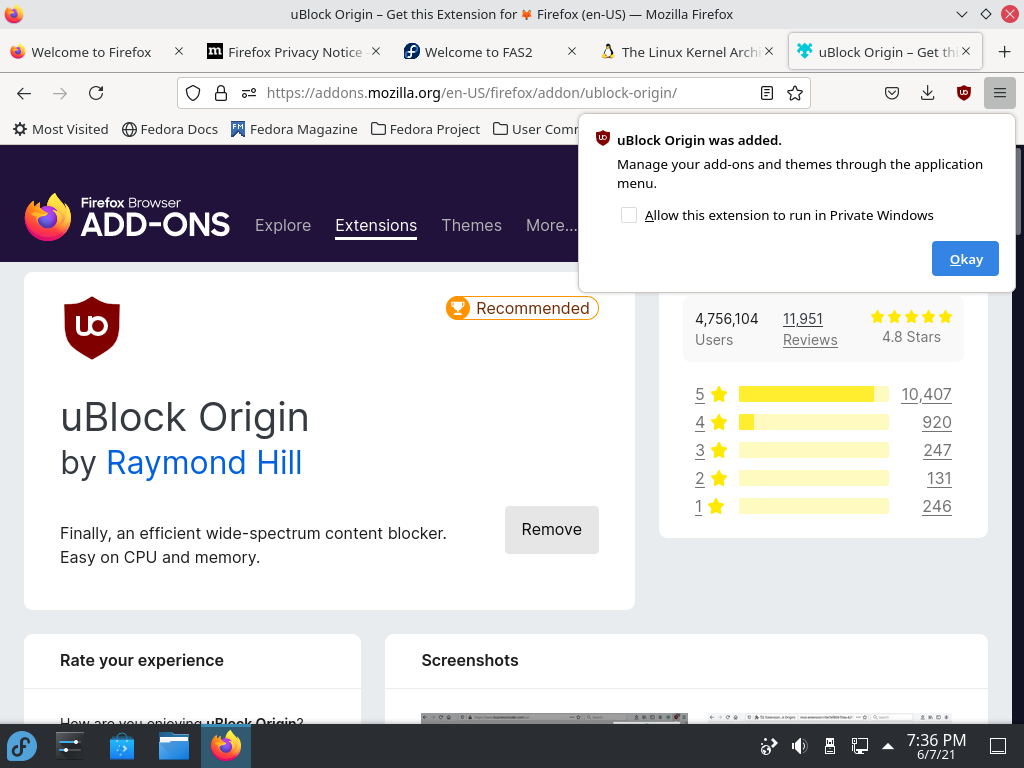Open a new tab with plus
1024x768 pixels.
1004,52
